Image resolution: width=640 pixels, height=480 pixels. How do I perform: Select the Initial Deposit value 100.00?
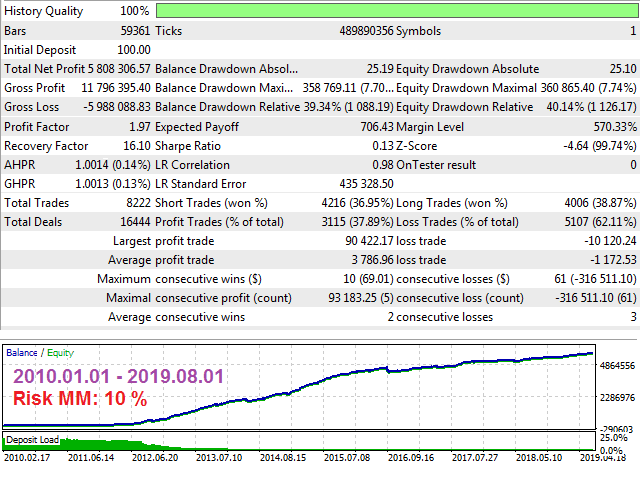coord(132,49)
